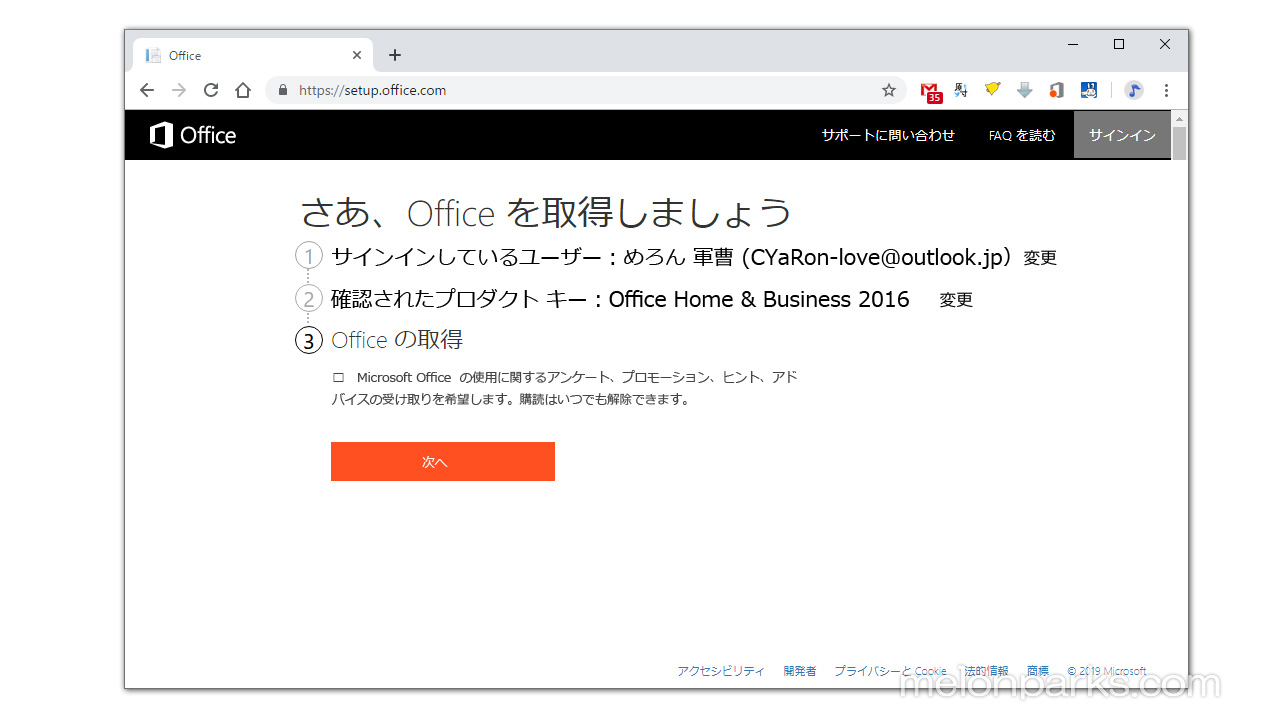1280x720 pixels.
Task: Bookmark this page with the star icon
Action: 889,90
